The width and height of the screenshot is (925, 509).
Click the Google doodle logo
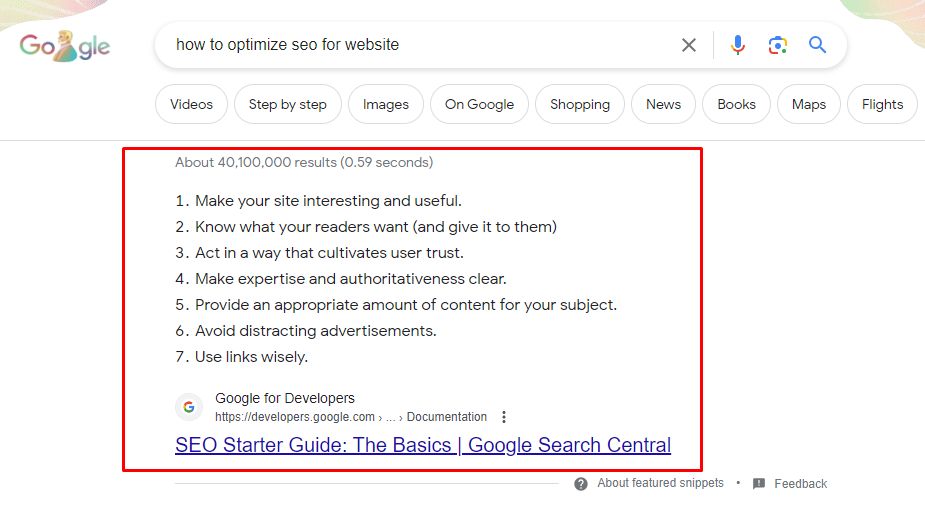65,45
